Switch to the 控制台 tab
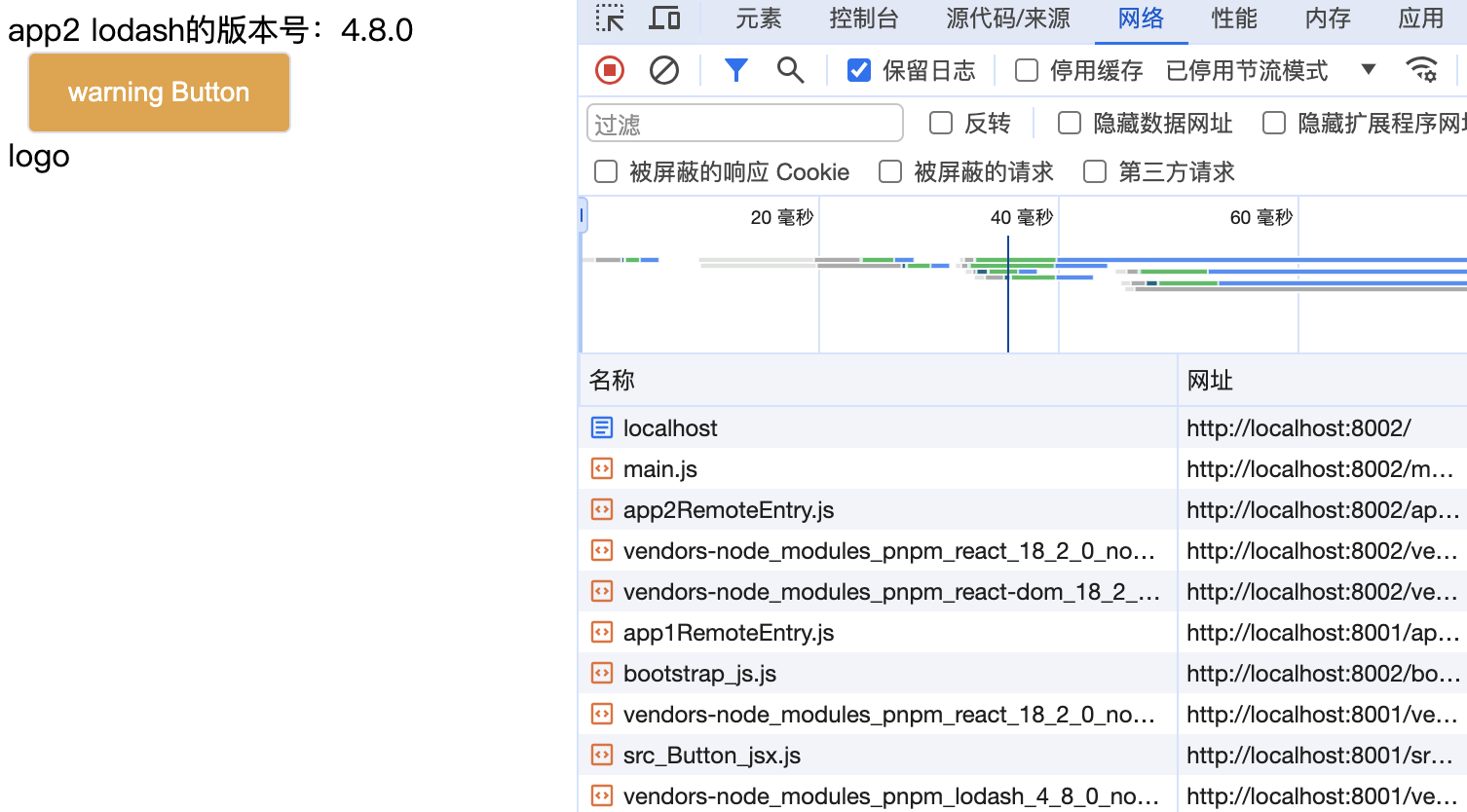This screenshot has height=812, width=1467. click(864, 18)
